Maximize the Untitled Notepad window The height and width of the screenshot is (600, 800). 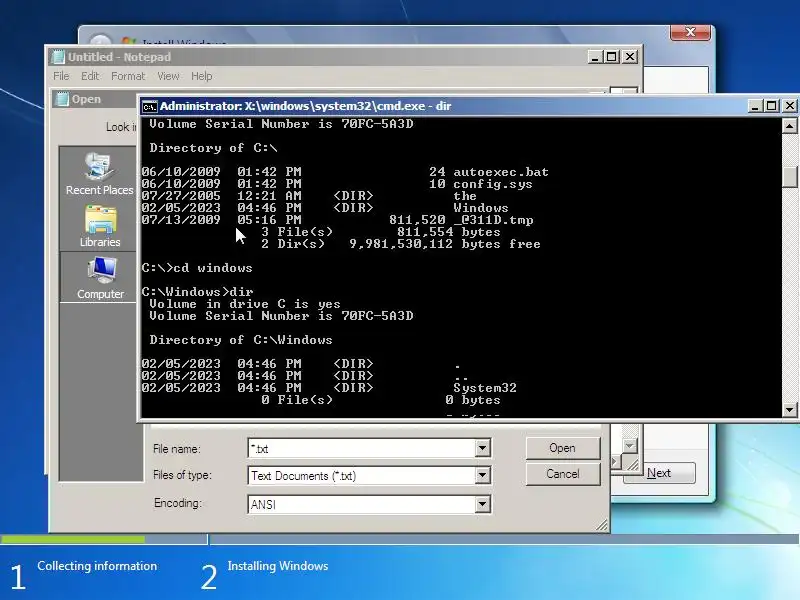(x=612, y=57)
